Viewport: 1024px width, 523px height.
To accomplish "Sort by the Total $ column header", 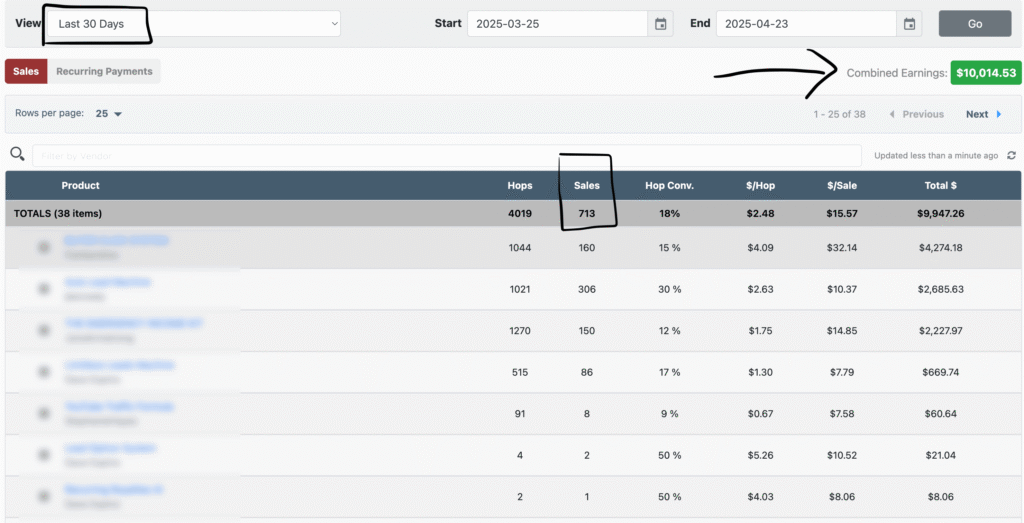I will pyautogui.click(x=940, y=185).
